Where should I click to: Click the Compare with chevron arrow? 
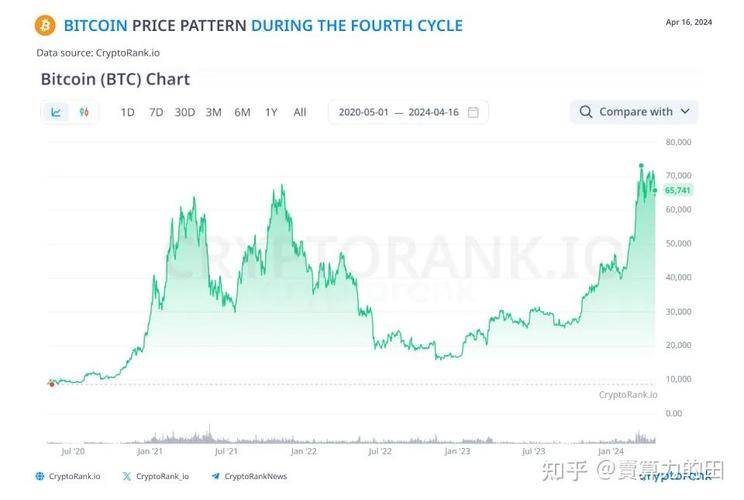(x=685, y=112)
